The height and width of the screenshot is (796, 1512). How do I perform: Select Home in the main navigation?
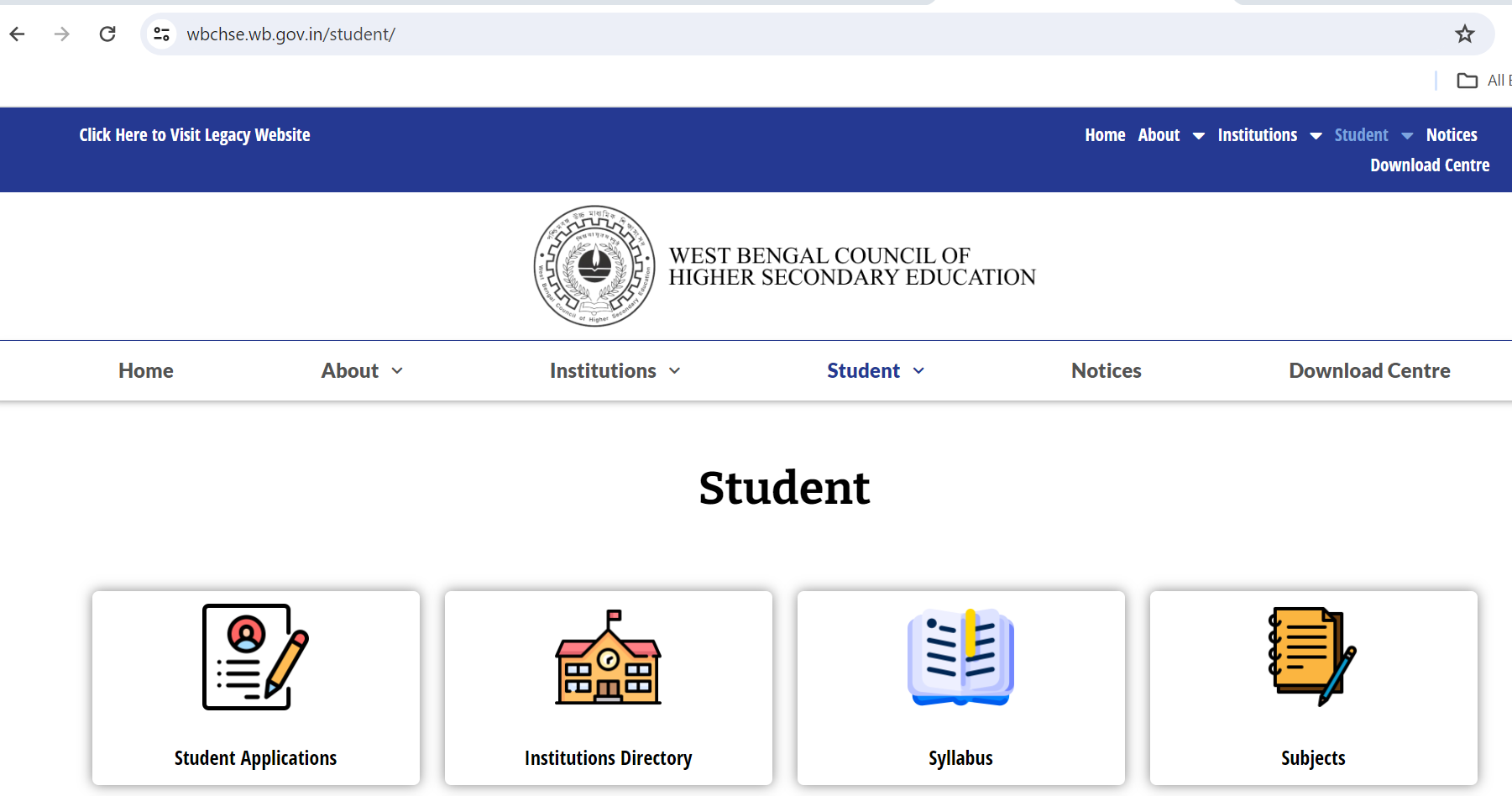[146, 371]
